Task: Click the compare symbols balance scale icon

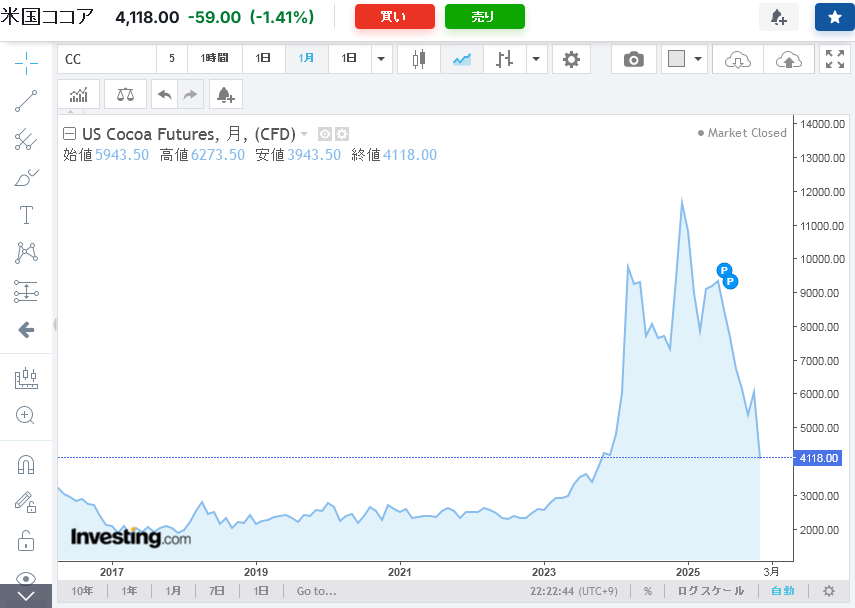Action: [125, 95]
